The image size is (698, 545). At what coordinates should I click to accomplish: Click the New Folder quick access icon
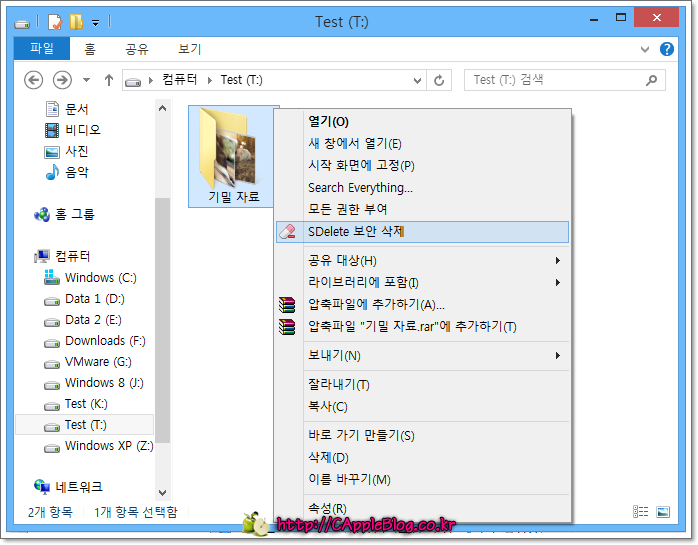[77, 21]
